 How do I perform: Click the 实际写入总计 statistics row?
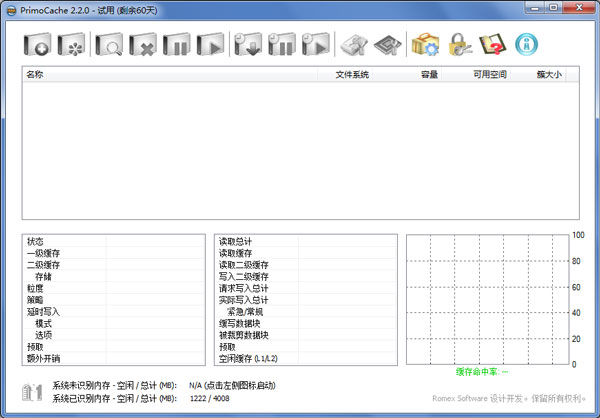pyautogui.click(x=306, y=300)
